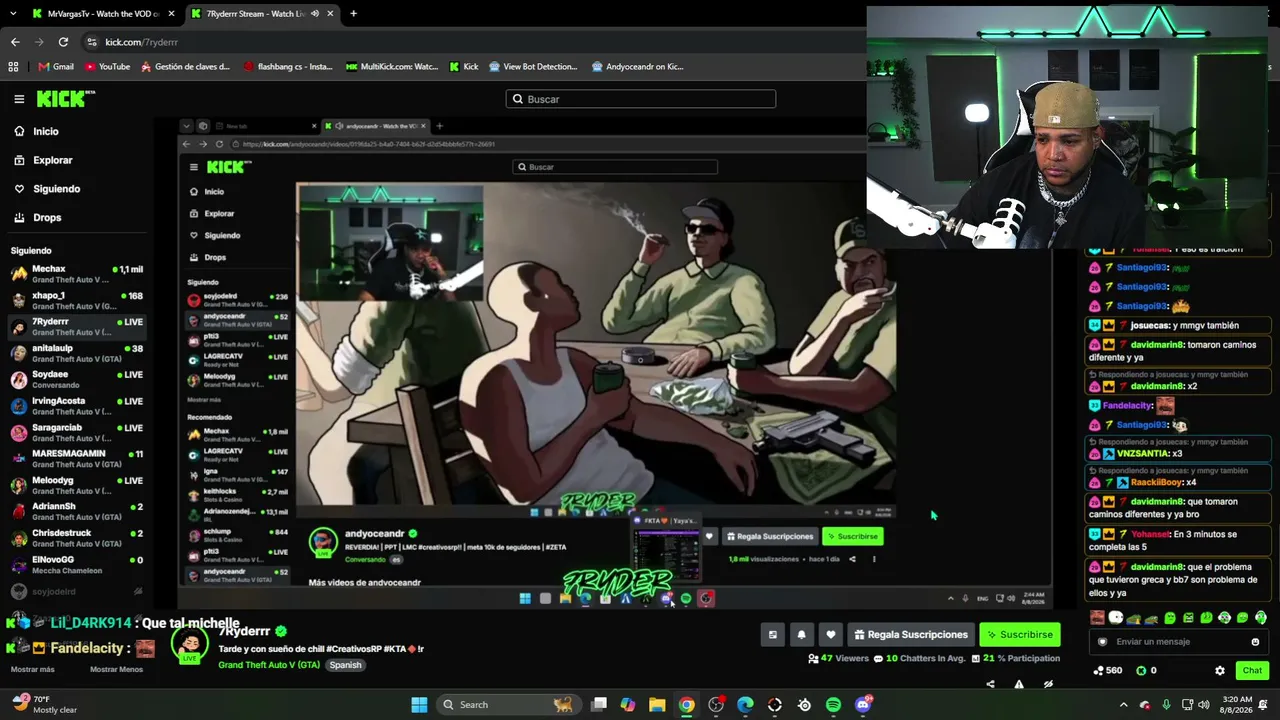Image resolution: width=1280 pixels, height=720 pixels.
Task: Open the flashbang cs bookmark
Action: pos(287,67)
